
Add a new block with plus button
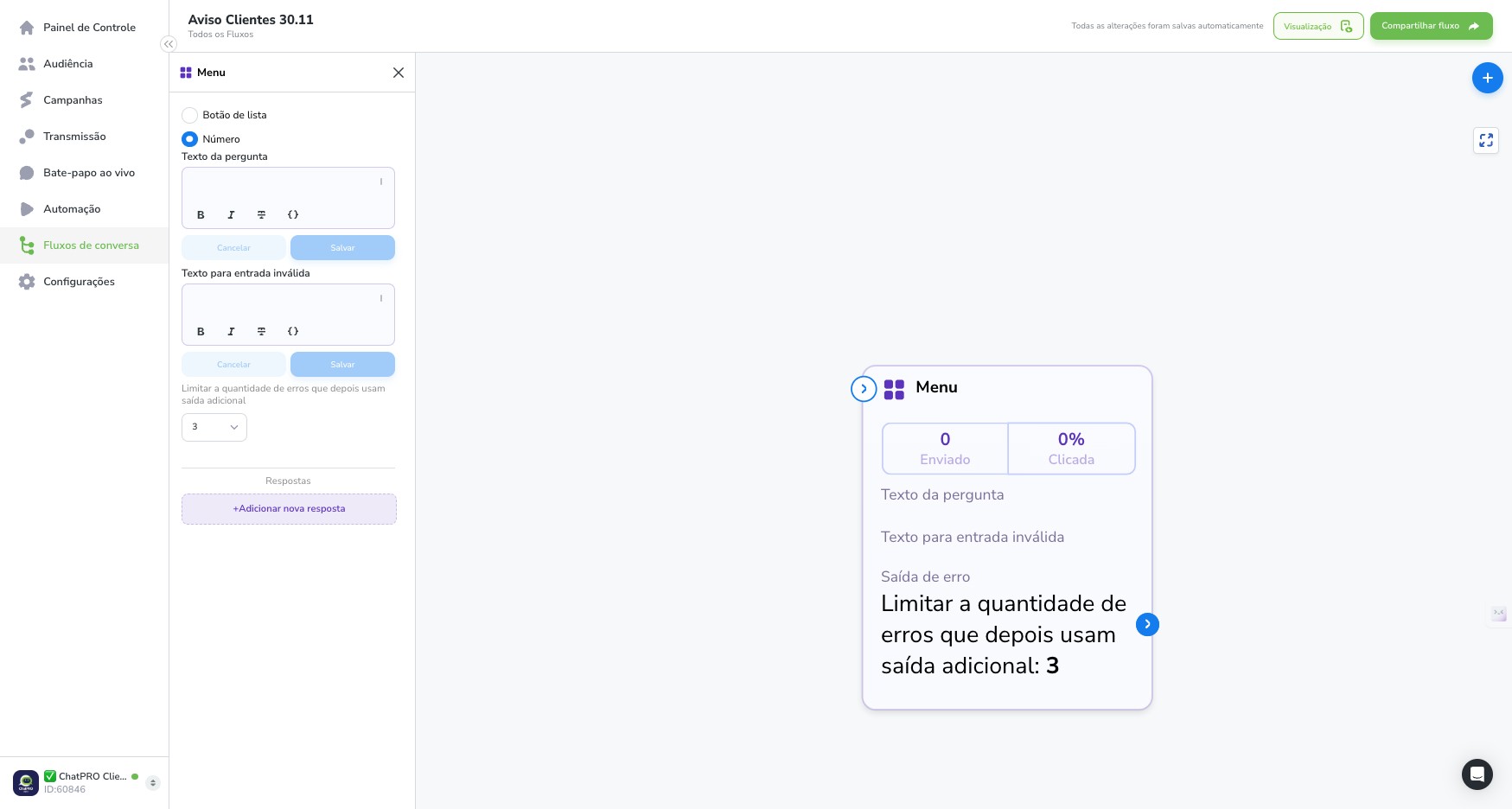1487,78
